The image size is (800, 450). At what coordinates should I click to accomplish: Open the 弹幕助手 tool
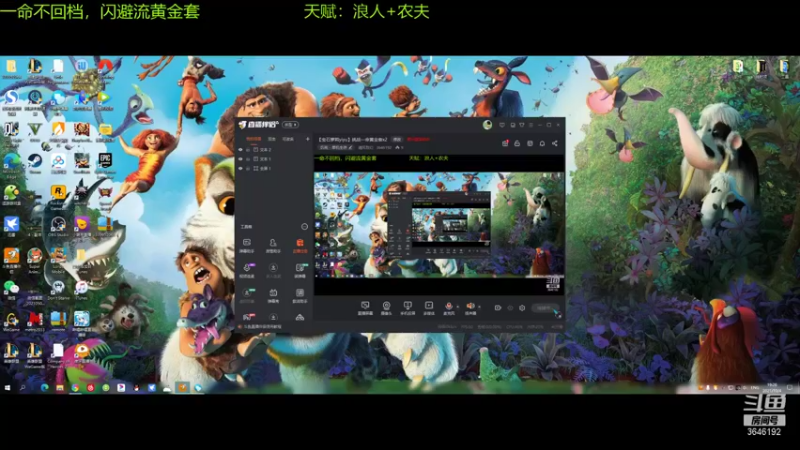[247, 245]
